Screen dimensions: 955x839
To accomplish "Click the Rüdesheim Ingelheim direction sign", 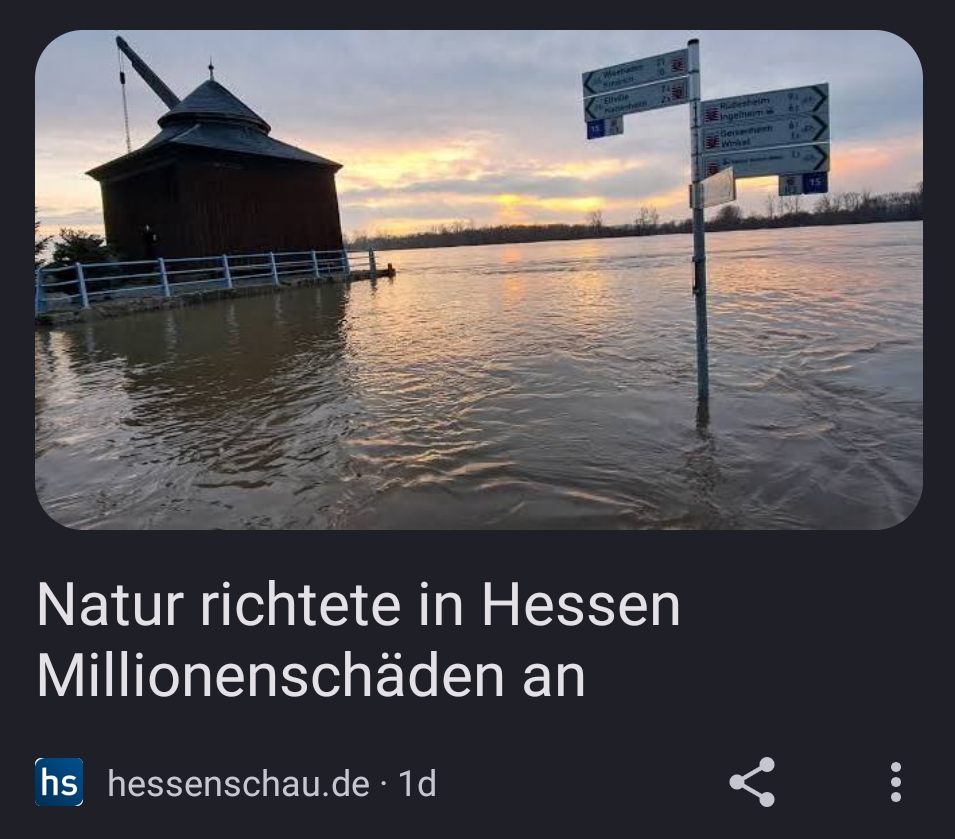I will [765, 104].
